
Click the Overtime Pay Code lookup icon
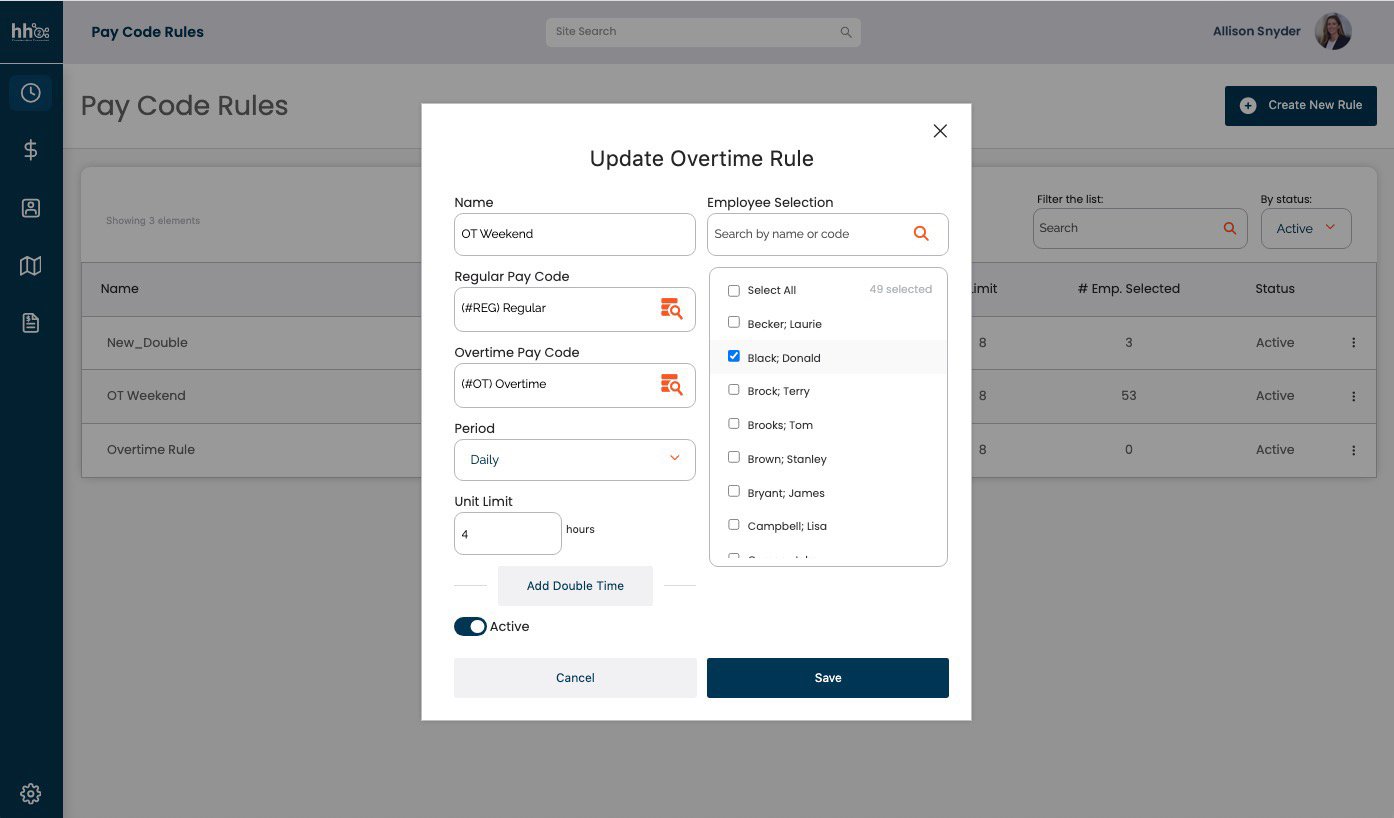(671, 385)
